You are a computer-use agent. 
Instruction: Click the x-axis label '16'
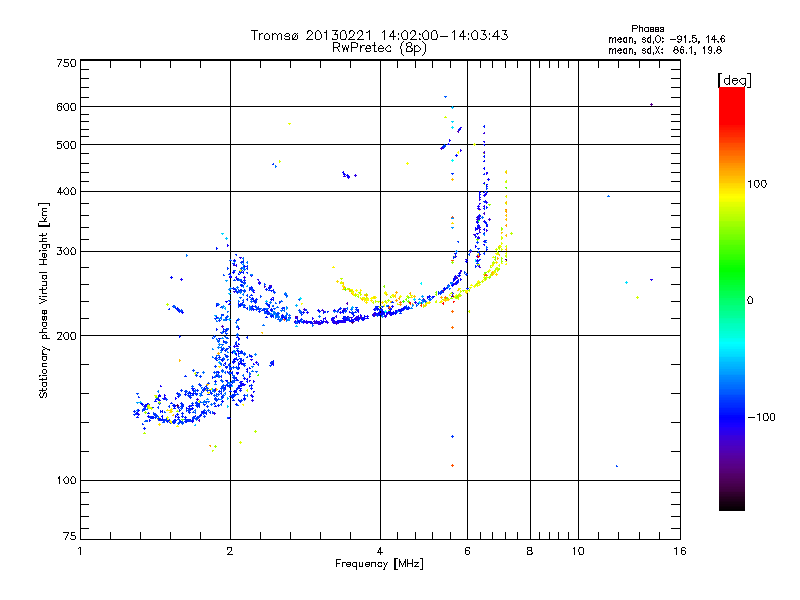[x=680, y=551]
